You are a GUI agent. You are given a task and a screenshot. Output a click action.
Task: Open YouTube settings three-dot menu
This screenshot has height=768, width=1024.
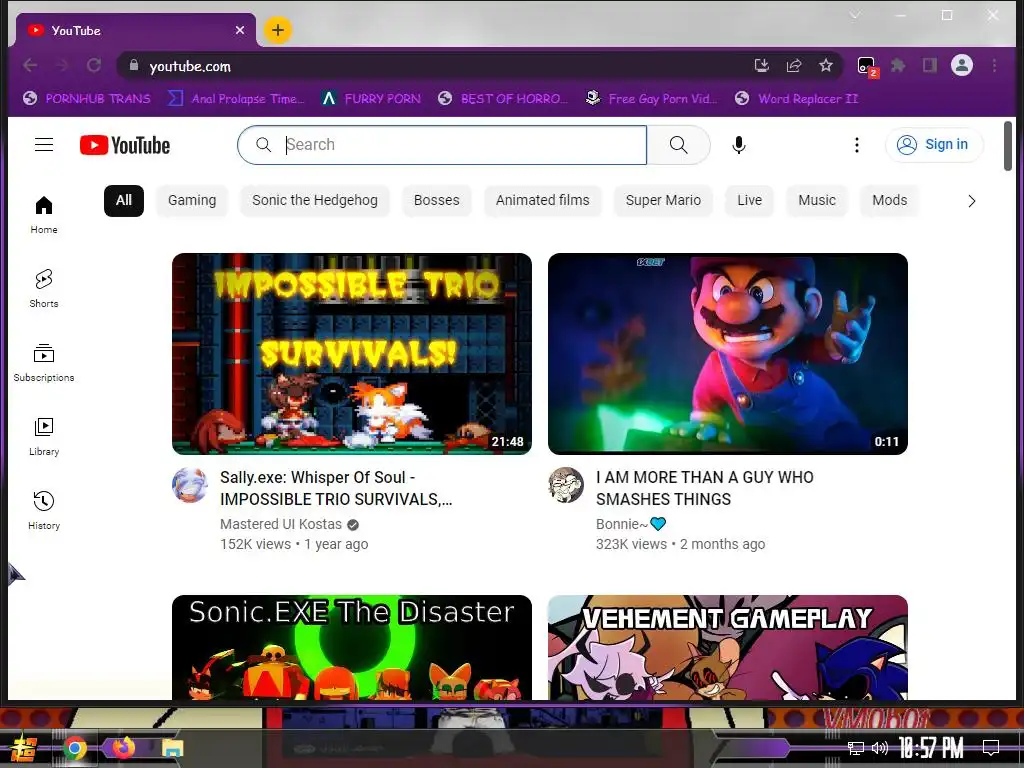857,145
